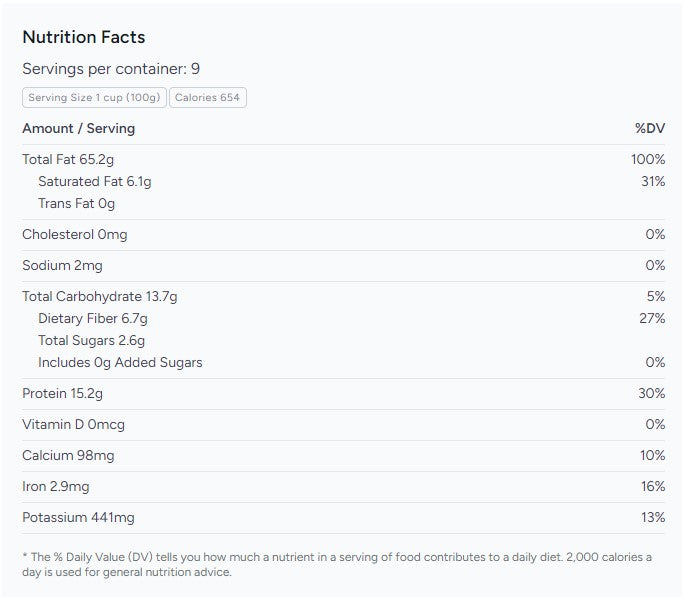682x597 pixels.
Task: Click the Serving Size 1 cup (100g) badge
Action: 94,97
